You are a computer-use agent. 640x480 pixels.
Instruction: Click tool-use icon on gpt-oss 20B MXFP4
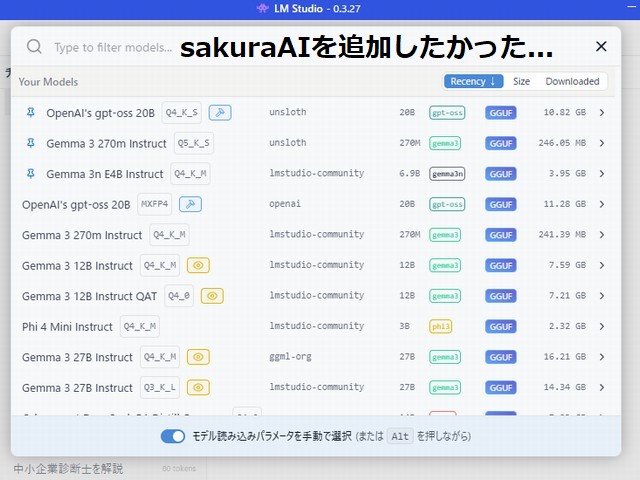[190, 204]
